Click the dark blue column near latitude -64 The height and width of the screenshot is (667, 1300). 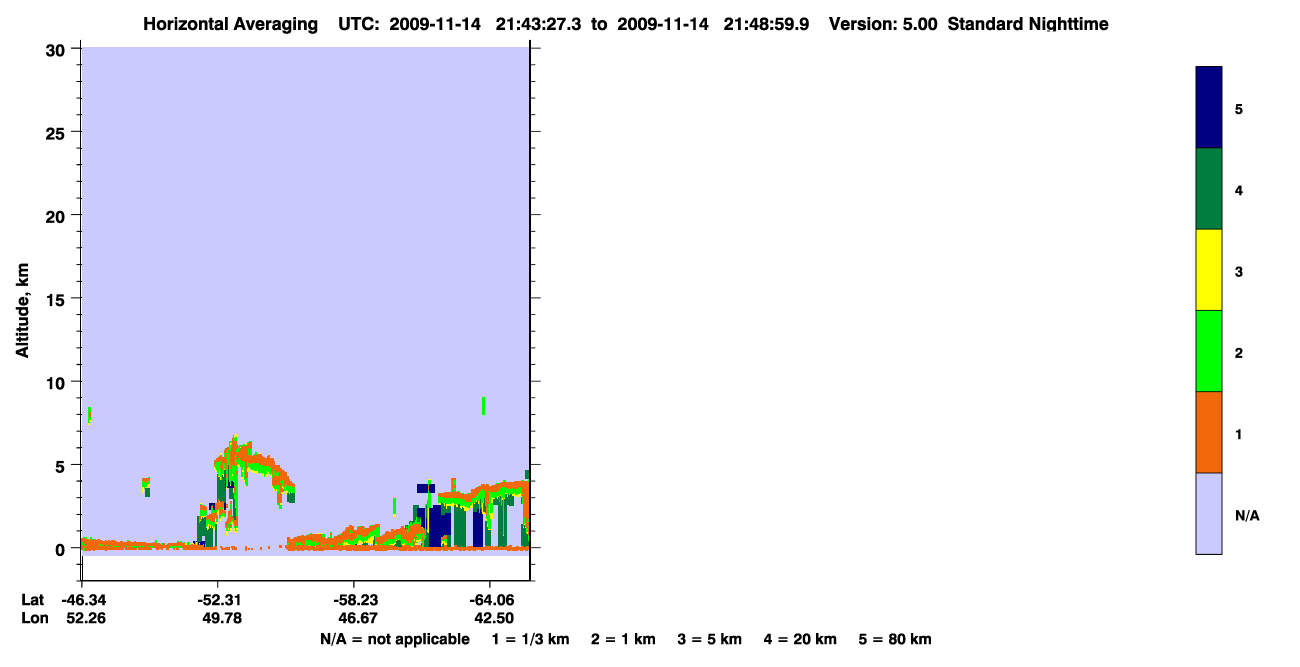pos(478,527)
